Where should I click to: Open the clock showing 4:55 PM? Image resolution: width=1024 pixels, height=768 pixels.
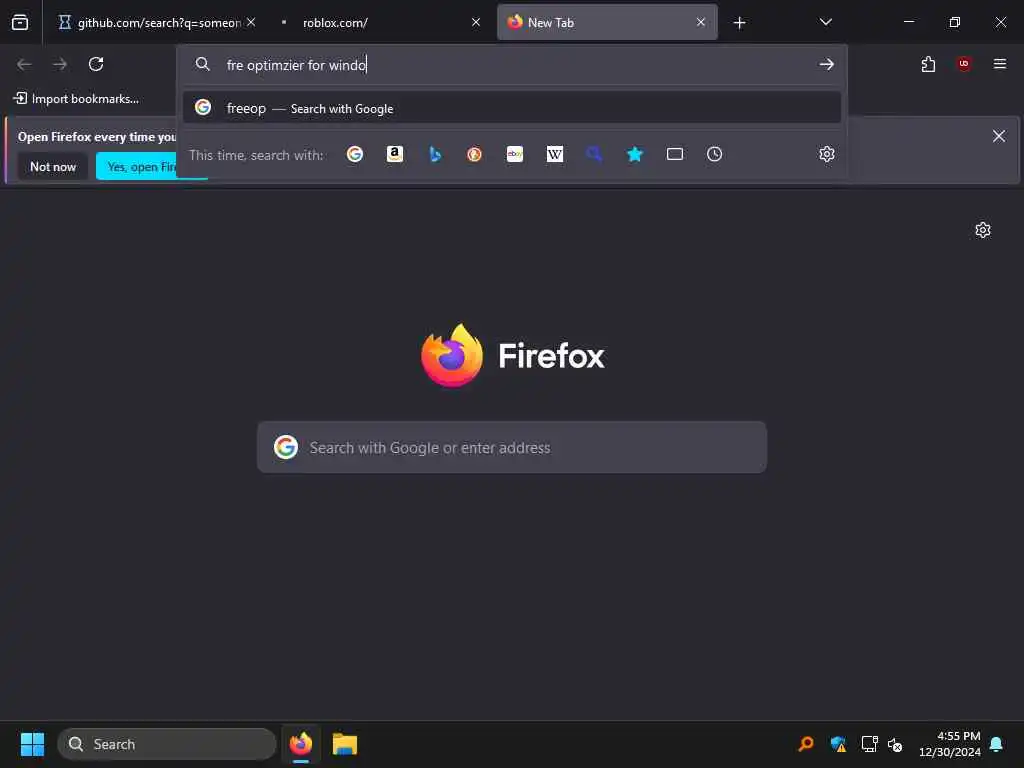[950, 744]
